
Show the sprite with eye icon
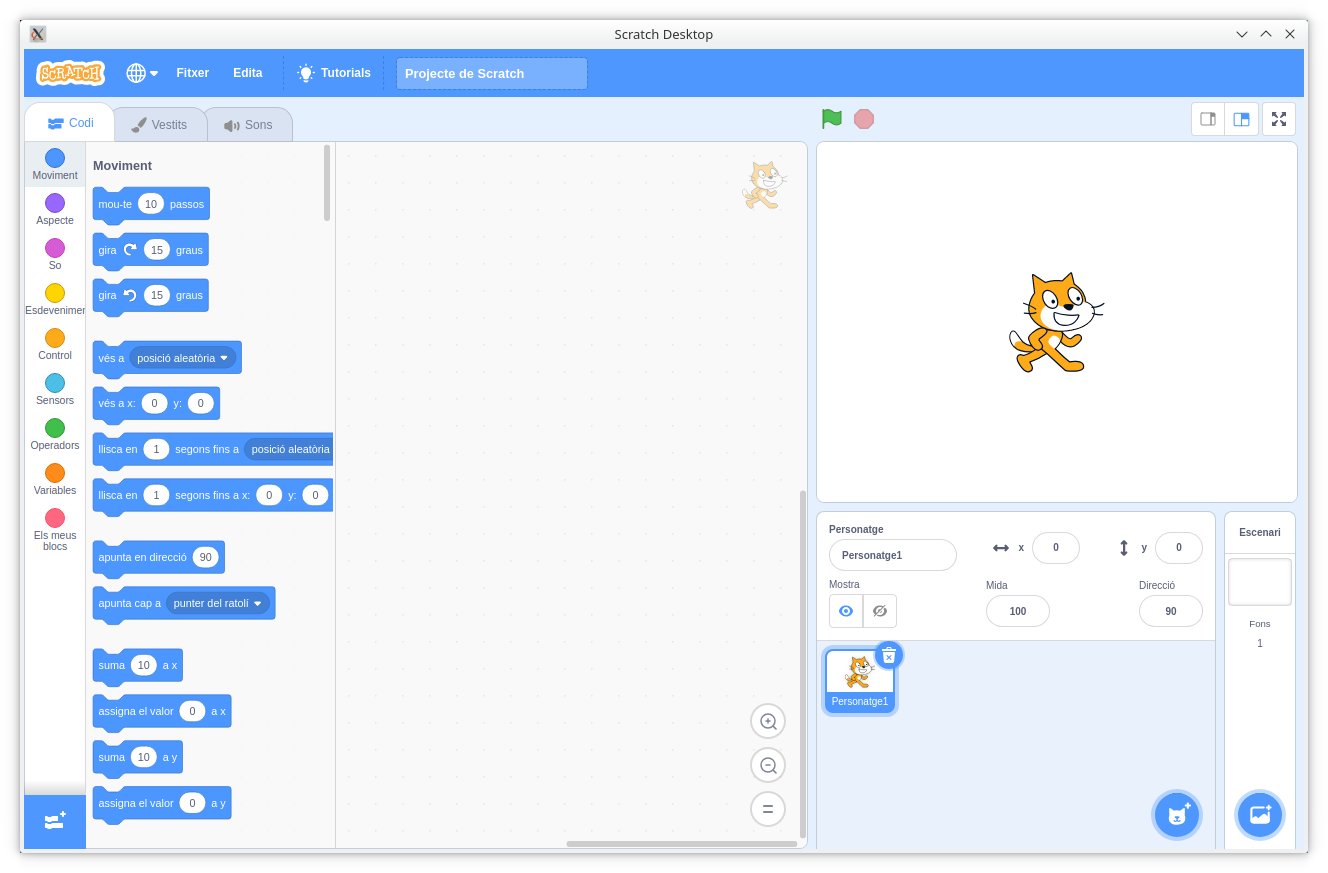tap(846, 611)
